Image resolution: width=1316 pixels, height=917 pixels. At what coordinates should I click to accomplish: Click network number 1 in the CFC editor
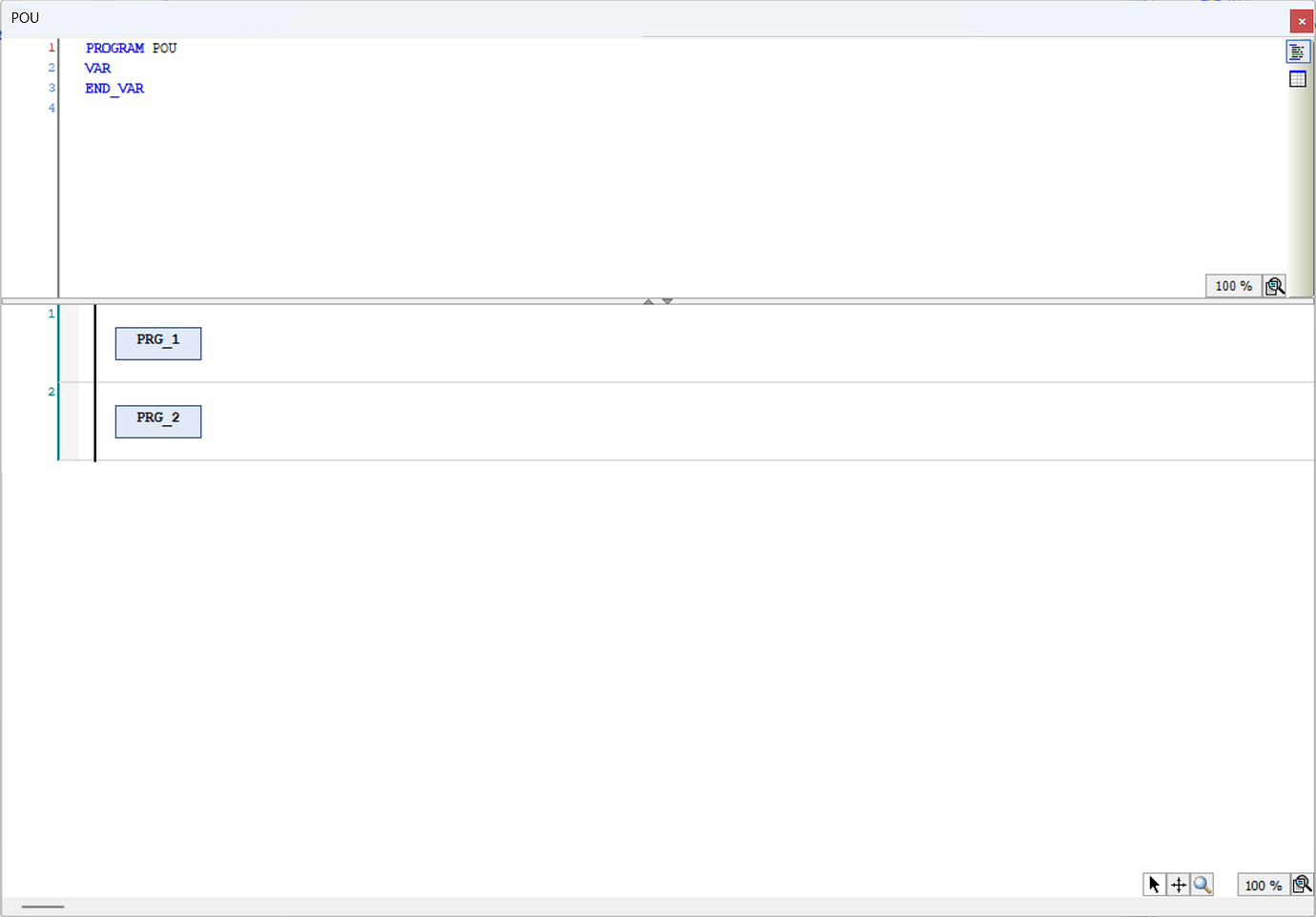[51, 313]
